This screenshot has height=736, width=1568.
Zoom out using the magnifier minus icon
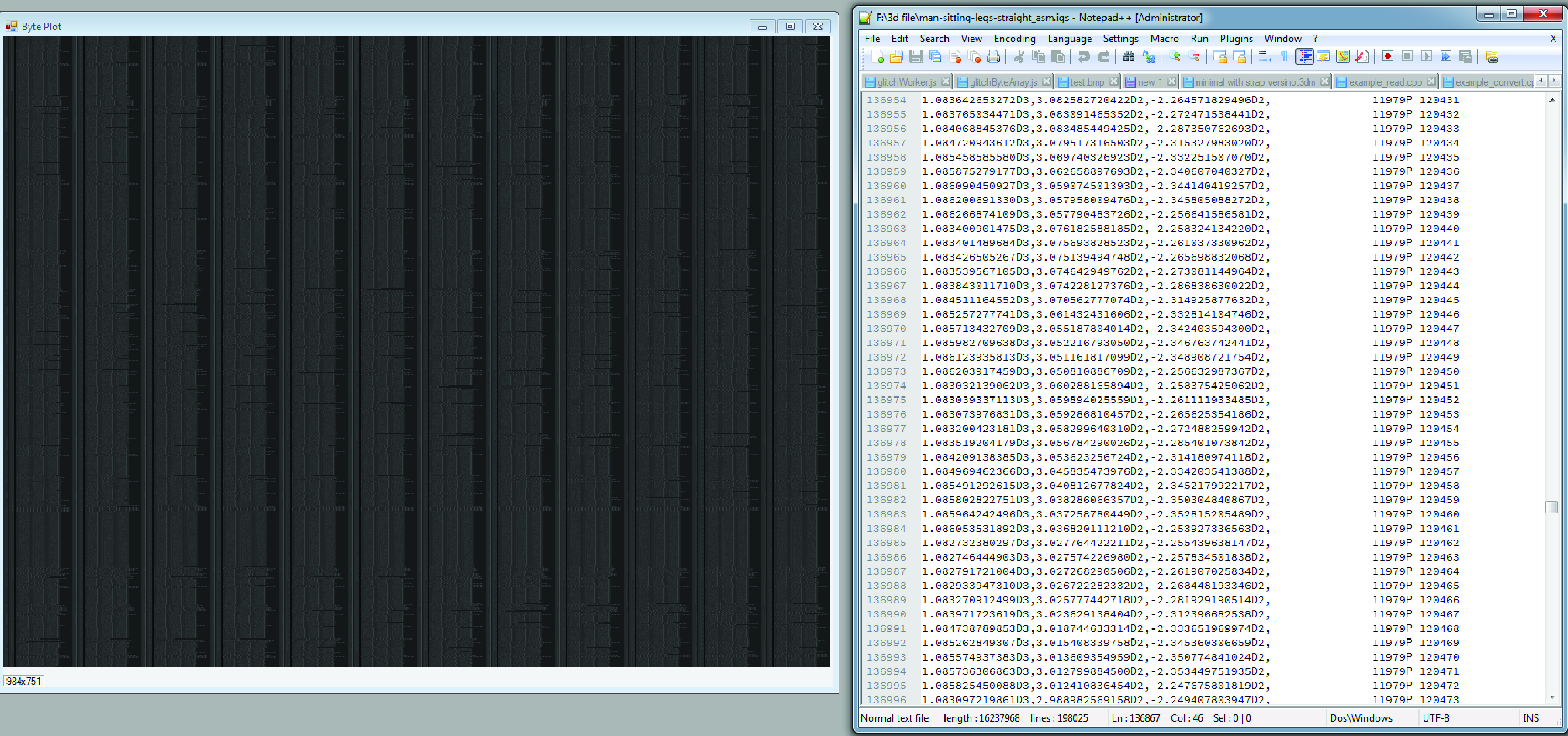click(1194, 56)
